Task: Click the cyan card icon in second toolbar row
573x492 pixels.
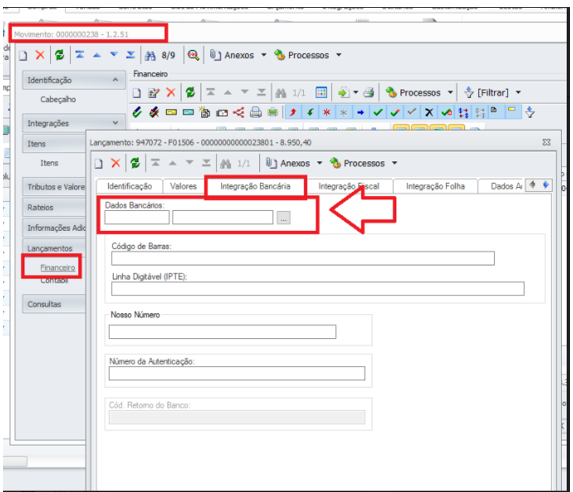Action: 188,112
